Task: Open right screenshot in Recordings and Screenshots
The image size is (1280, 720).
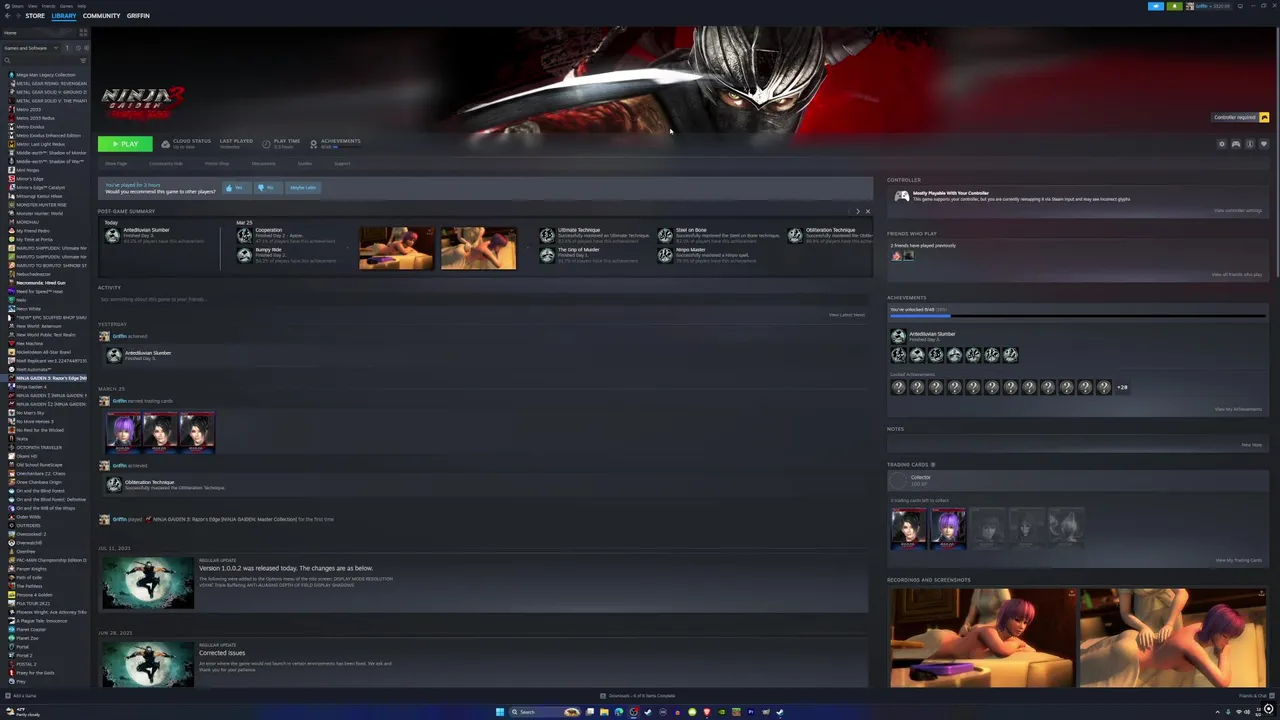Action: 1173,638
